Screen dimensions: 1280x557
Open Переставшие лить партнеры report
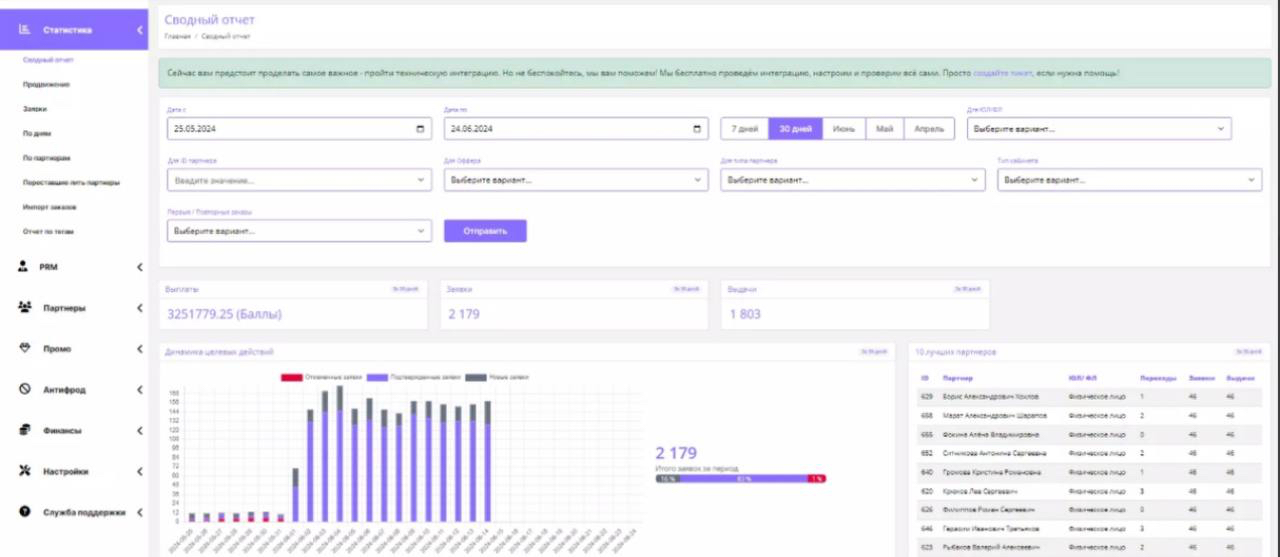[71, 183]
